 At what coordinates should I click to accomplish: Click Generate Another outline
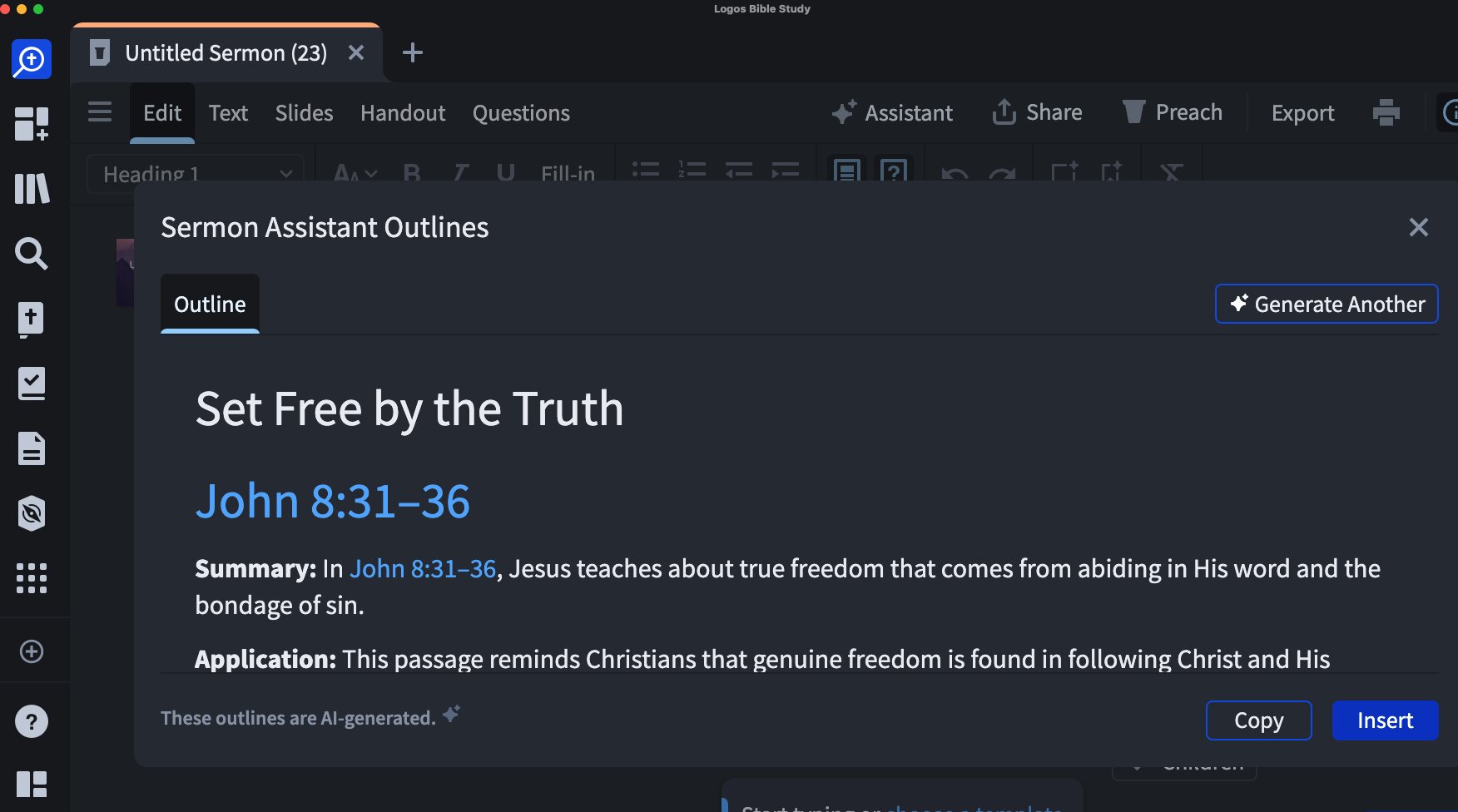pyautogui.click(x=1327, y=304)
